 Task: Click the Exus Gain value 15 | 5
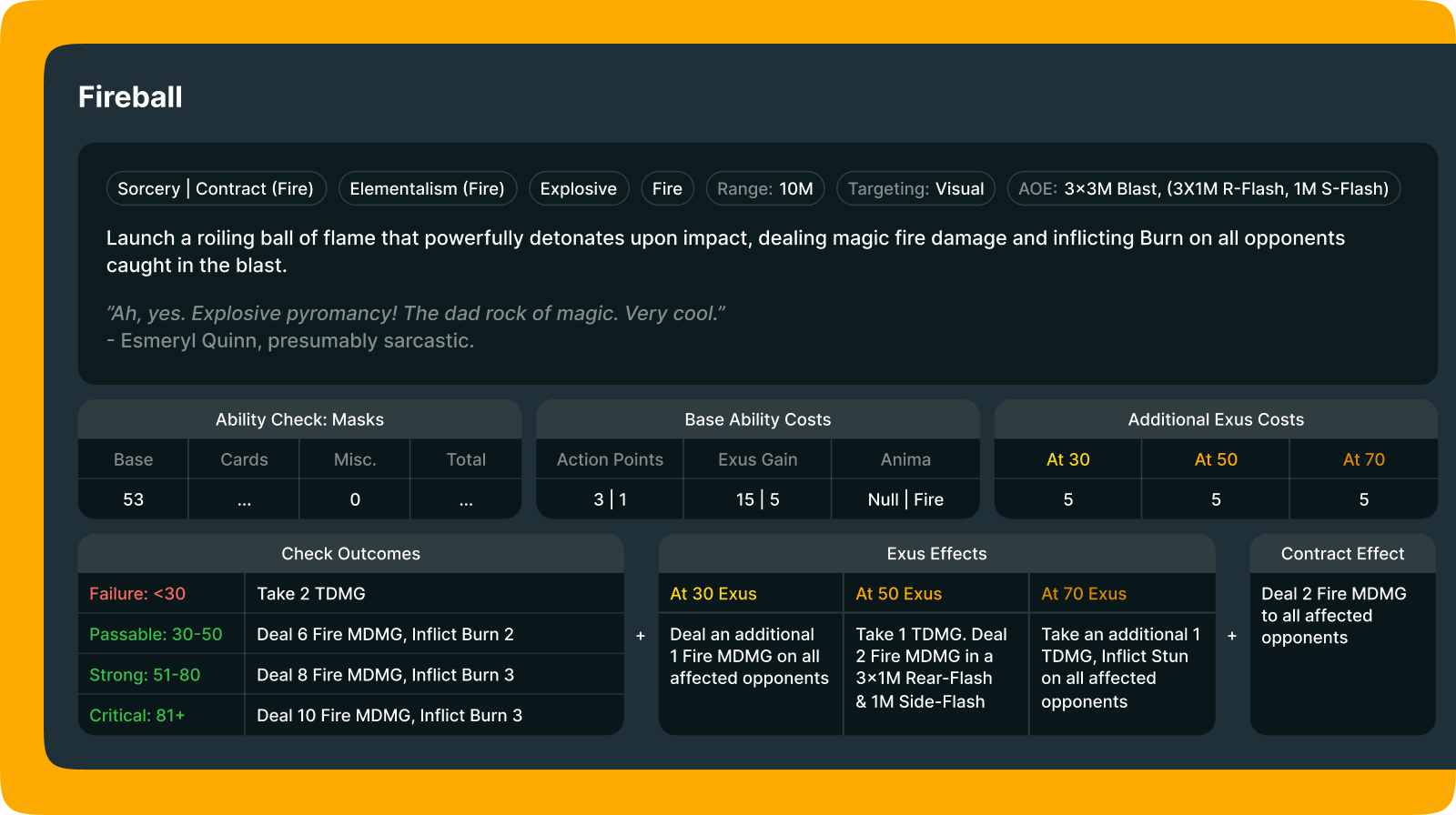tap(757, 499)
